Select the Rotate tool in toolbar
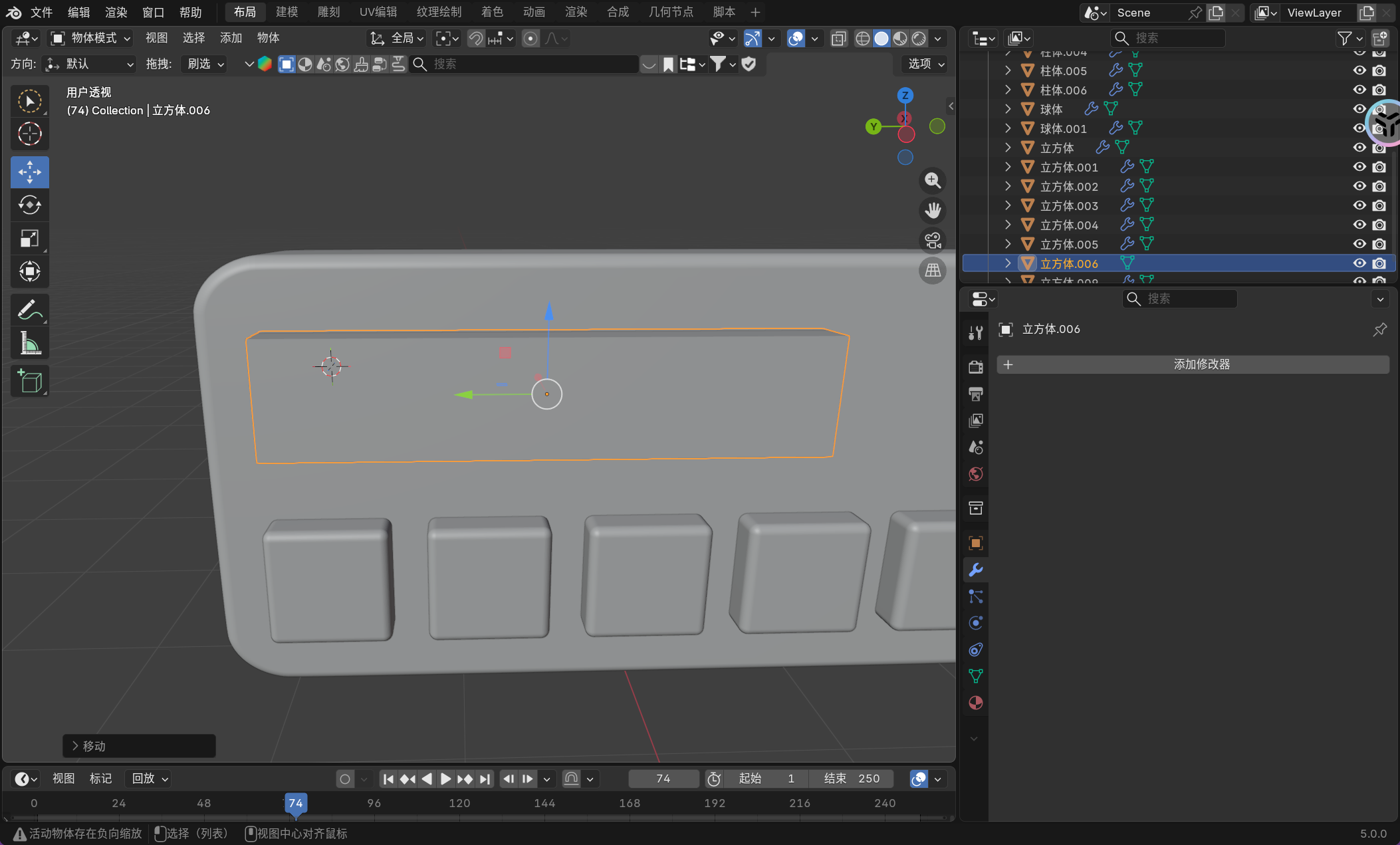This screenshot has height=845, width=1400. [x=29, y=205]
